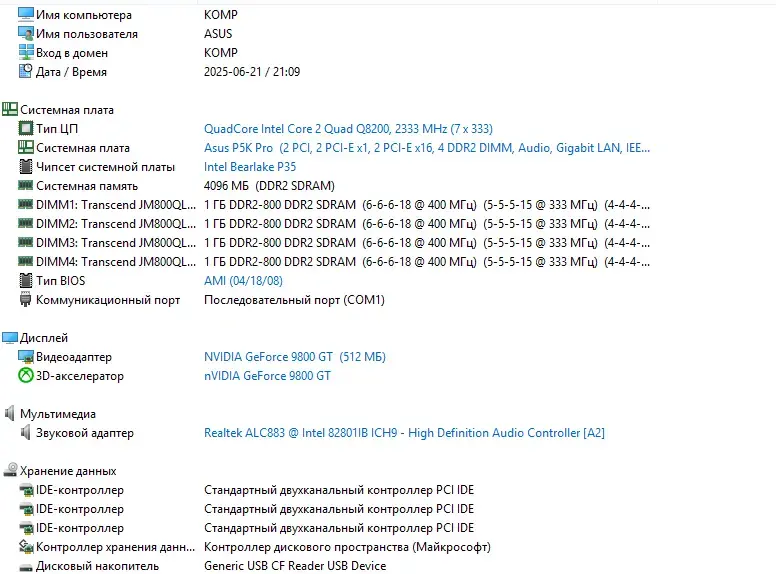Select the Системная память row label
The image size is (776, 574).
pyautogui.click(x=87, y=186)
